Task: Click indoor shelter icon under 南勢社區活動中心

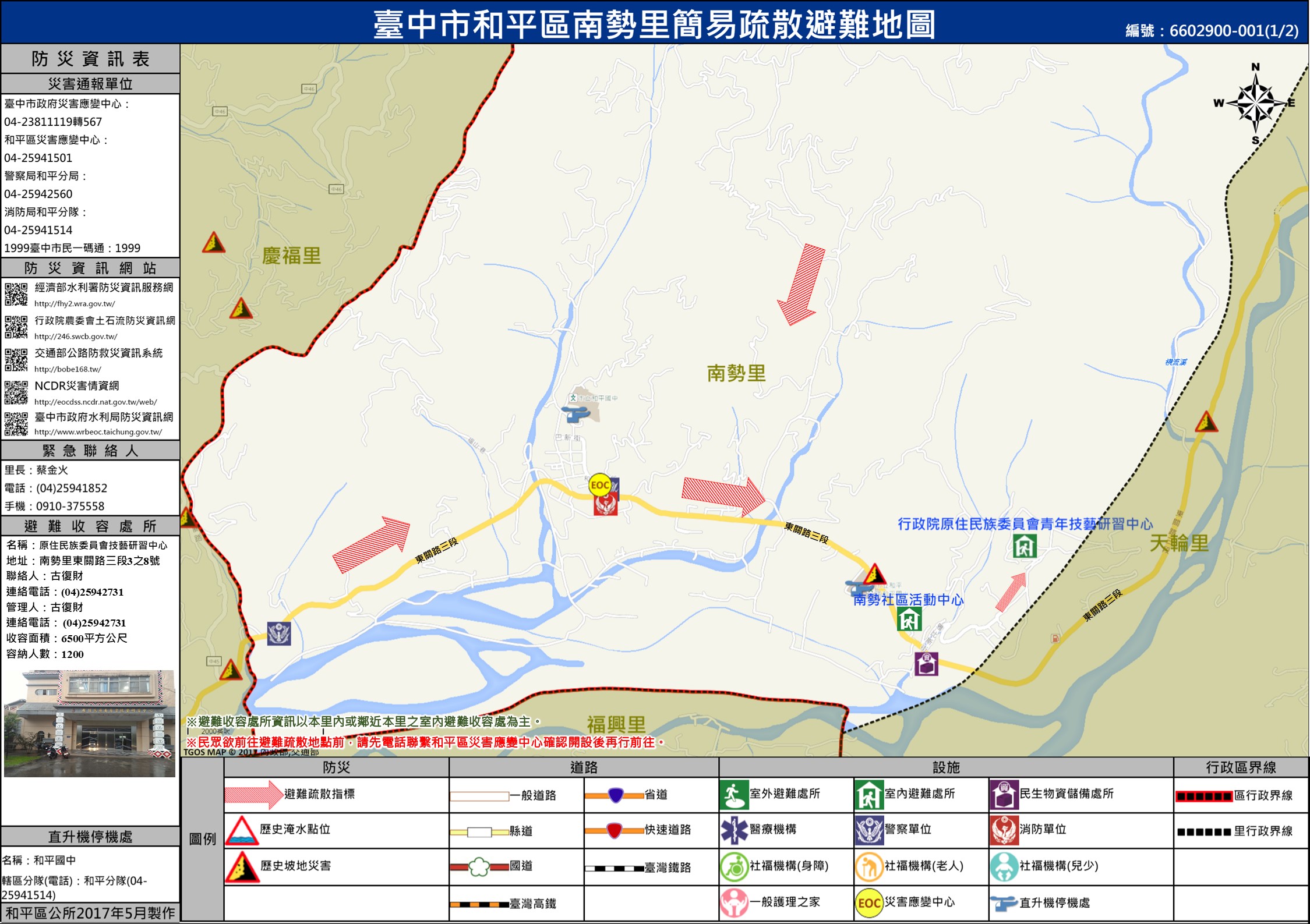Action: (x=909, y=619)
